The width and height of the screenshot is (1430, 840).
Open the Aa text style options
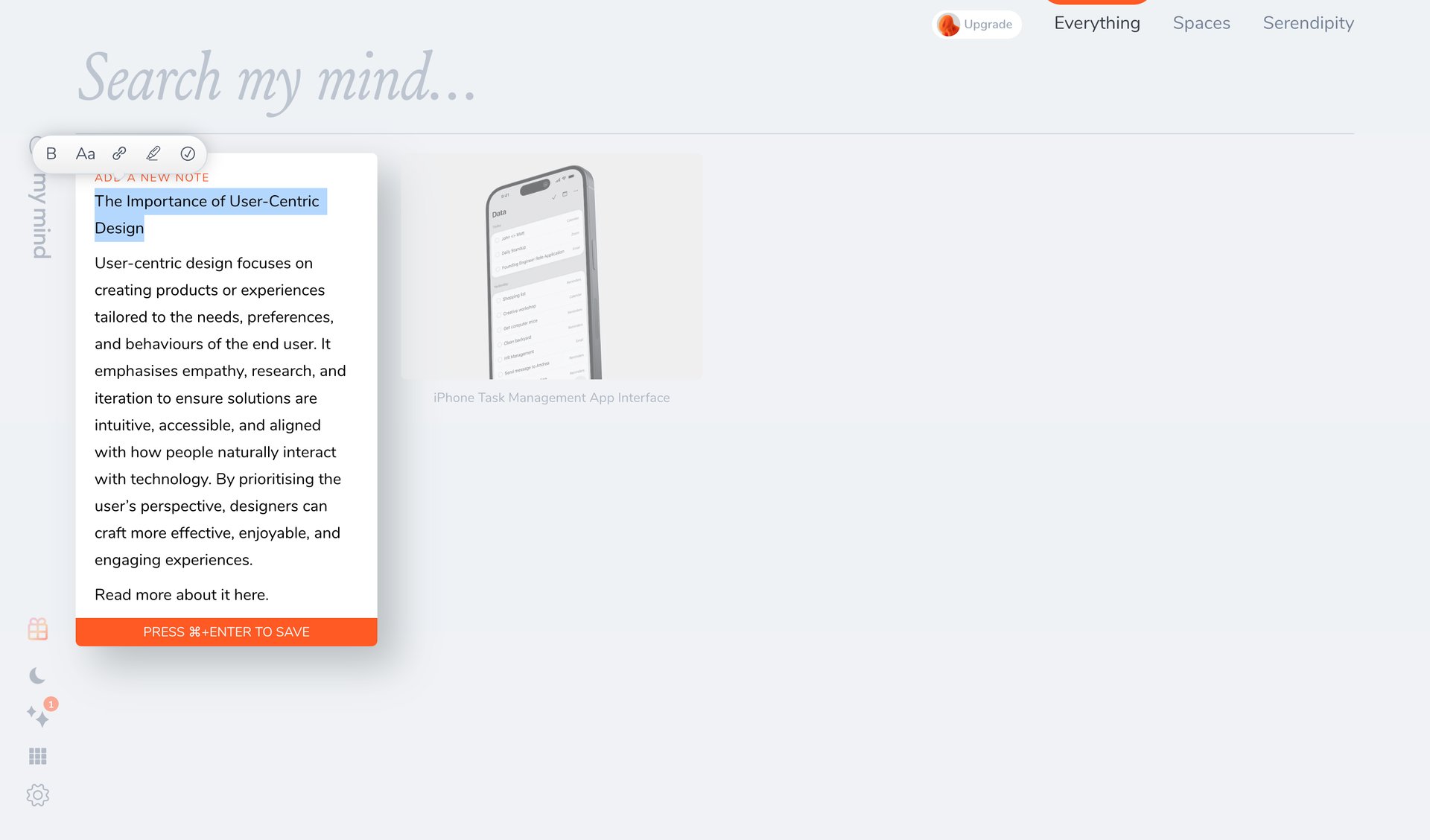(85, 153)
